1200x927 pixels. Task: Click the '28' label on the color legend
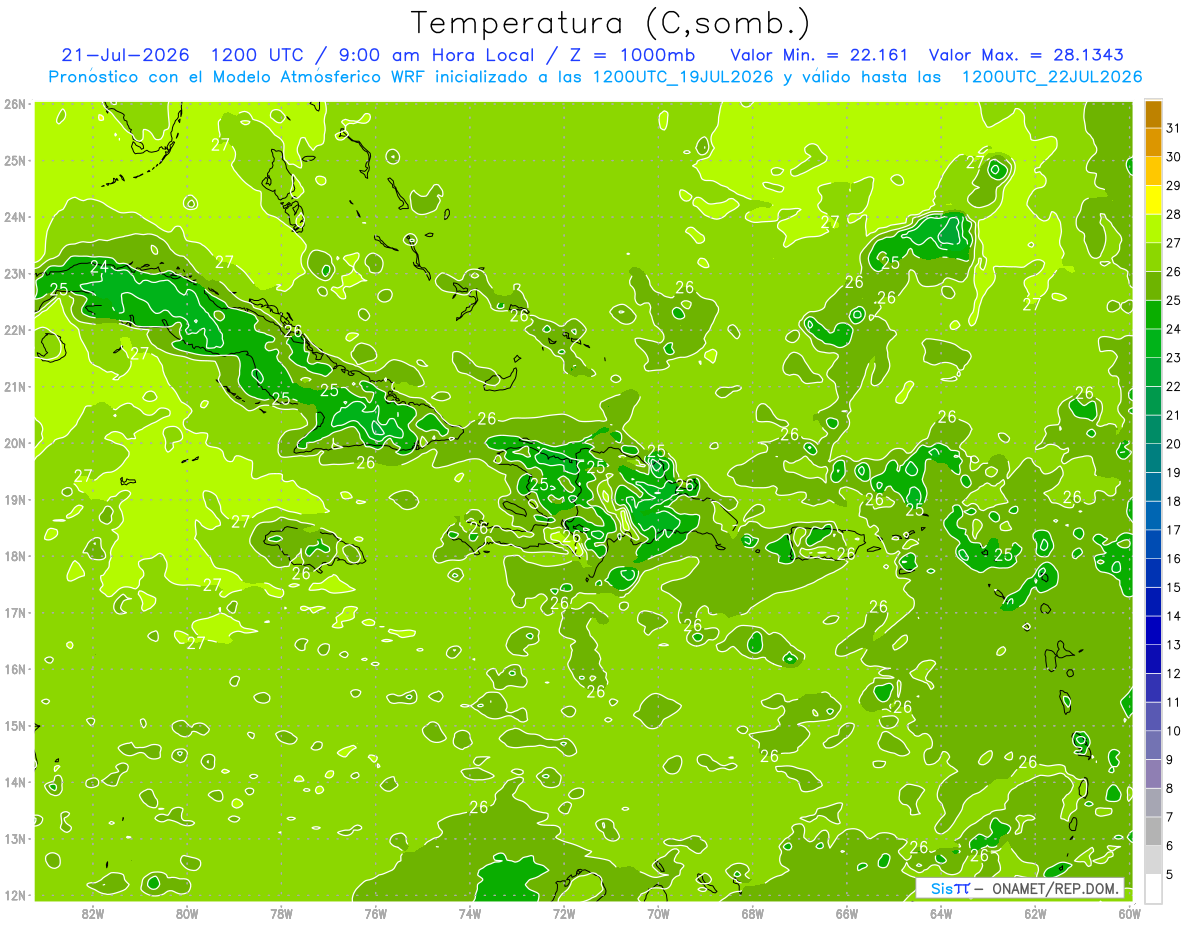(1173, 215)
